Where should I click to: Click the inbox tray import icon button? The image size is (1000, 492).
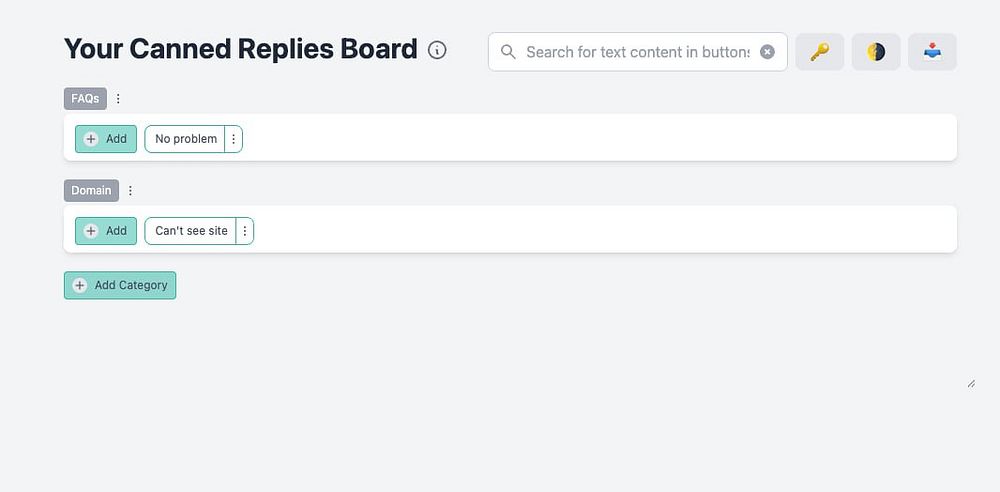932,52
